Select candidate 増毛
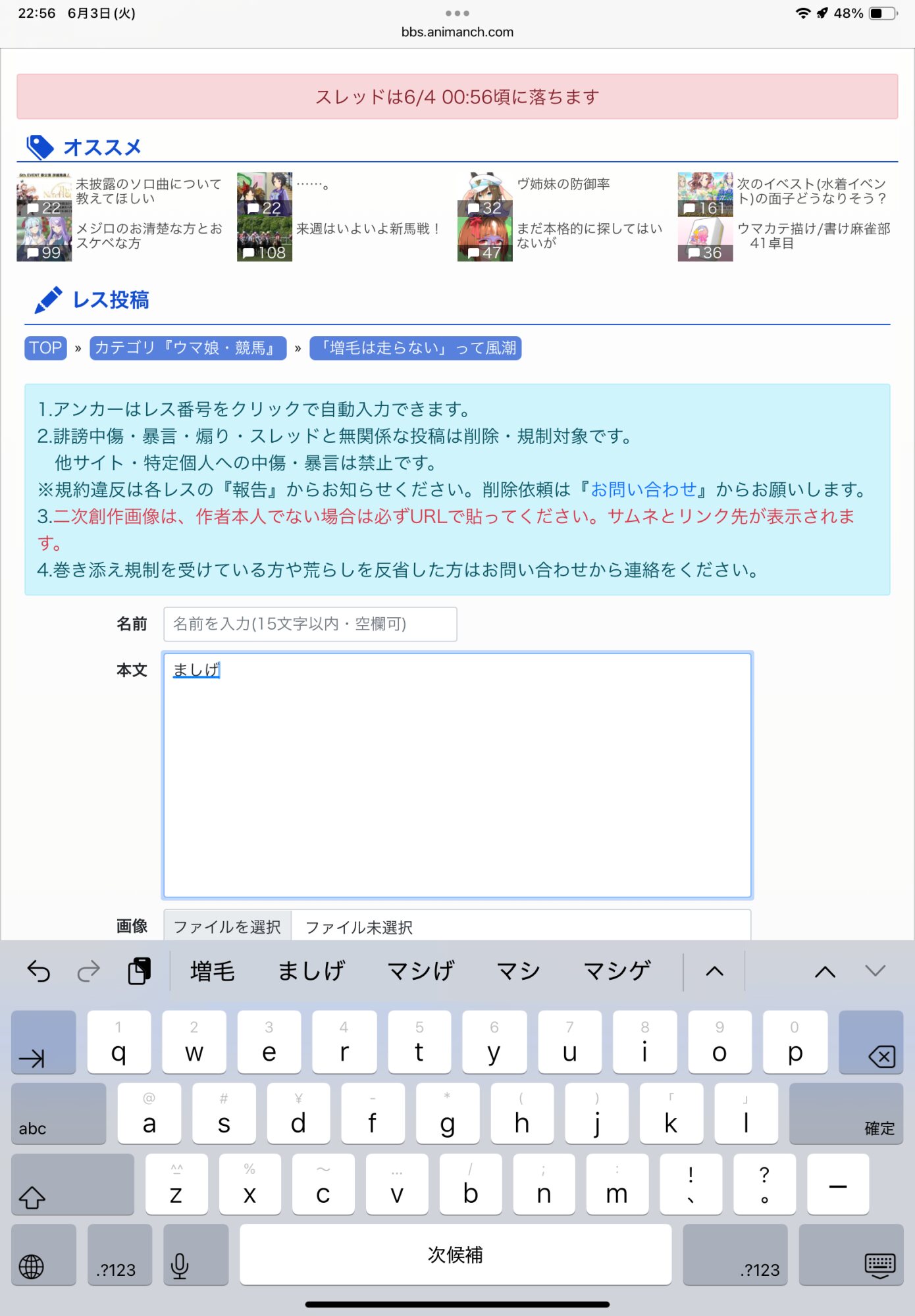 [x=213, y=971]
